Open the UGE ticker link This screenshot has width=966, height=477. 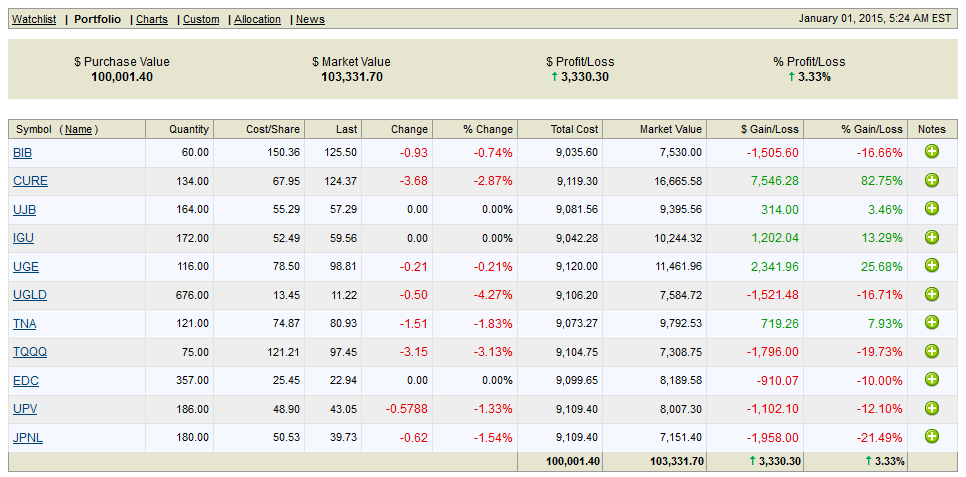pos(26,266)
